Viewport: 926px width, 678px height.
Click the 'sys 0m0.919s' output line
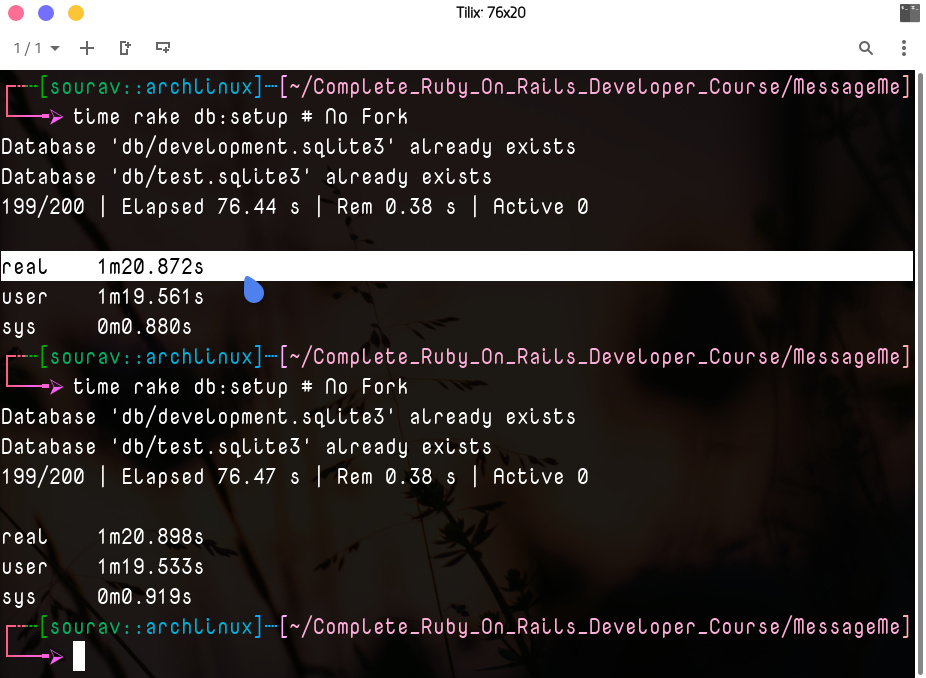pyautogui.click(x=97, y=597)
